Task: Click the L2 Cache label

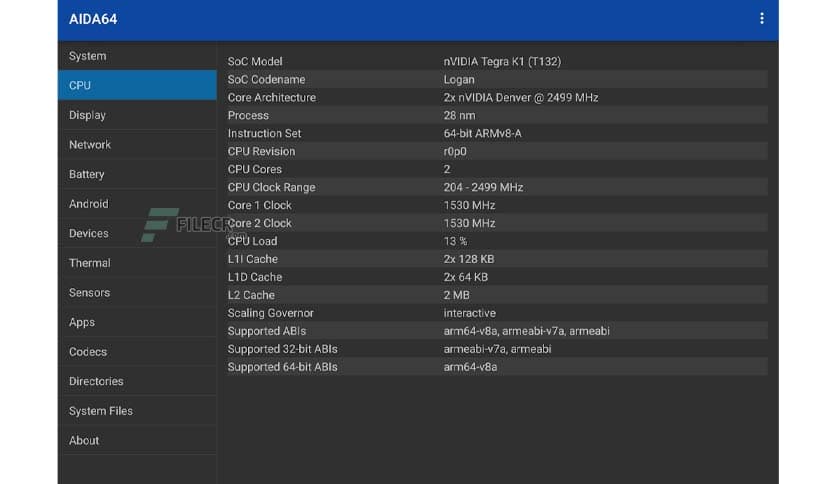Action: coord(251,295)
